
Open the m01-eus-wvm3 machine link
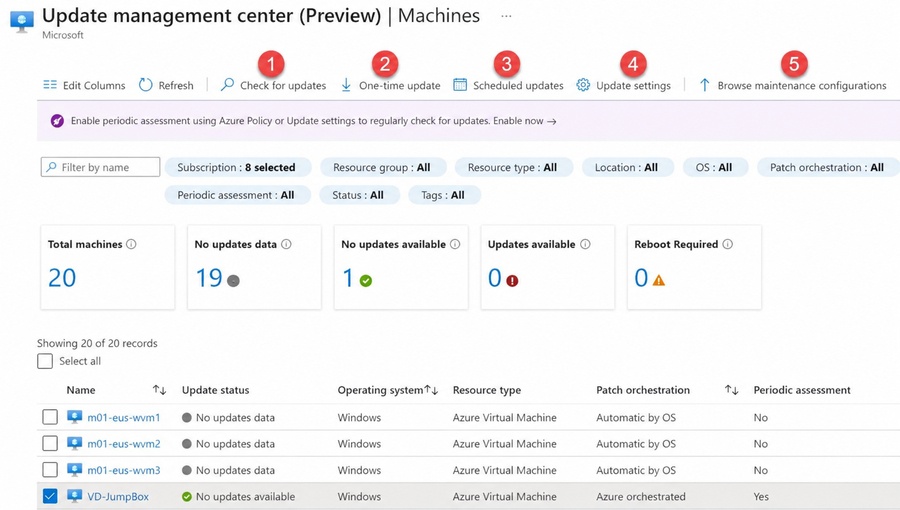[124, 470]
